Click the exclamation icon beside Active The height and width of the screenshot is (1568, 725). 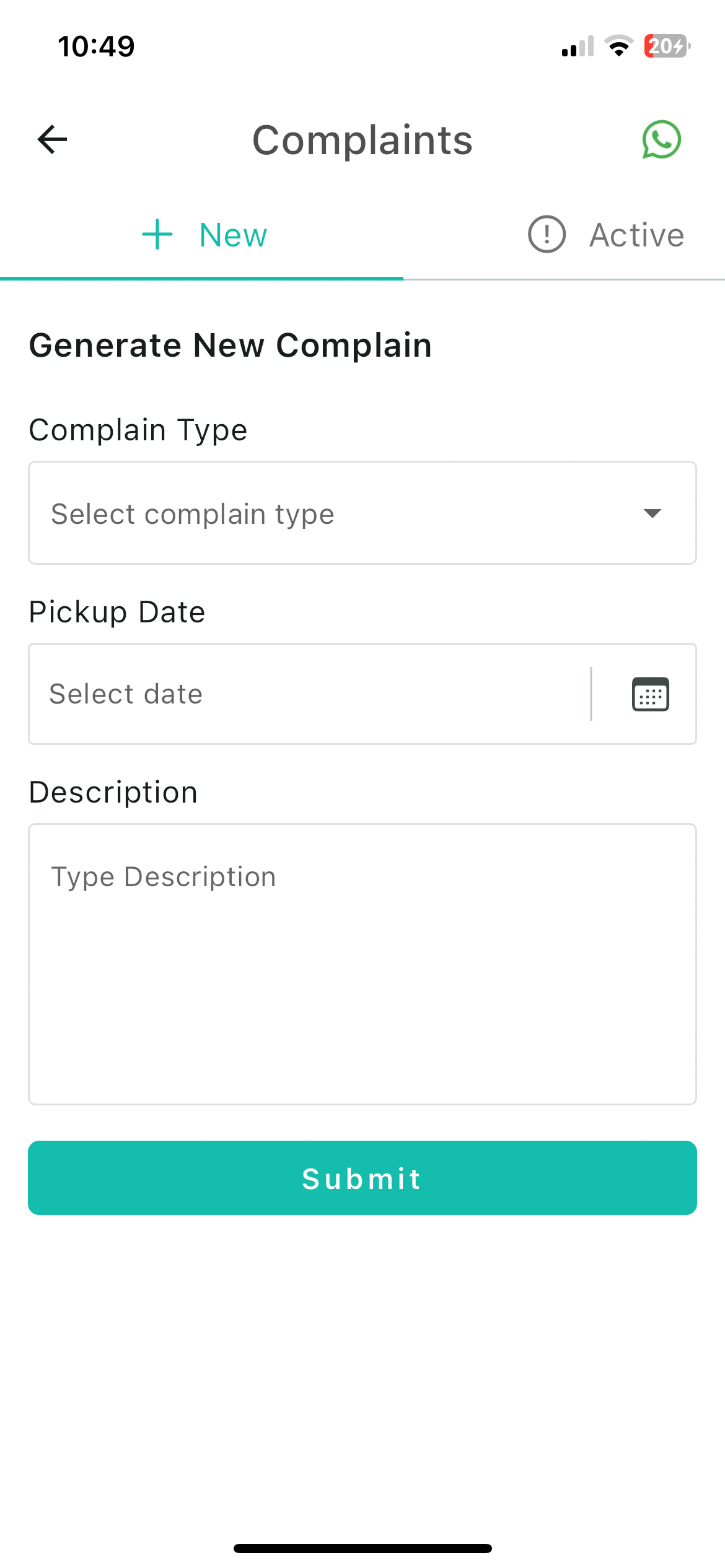(x=547, y=235)
